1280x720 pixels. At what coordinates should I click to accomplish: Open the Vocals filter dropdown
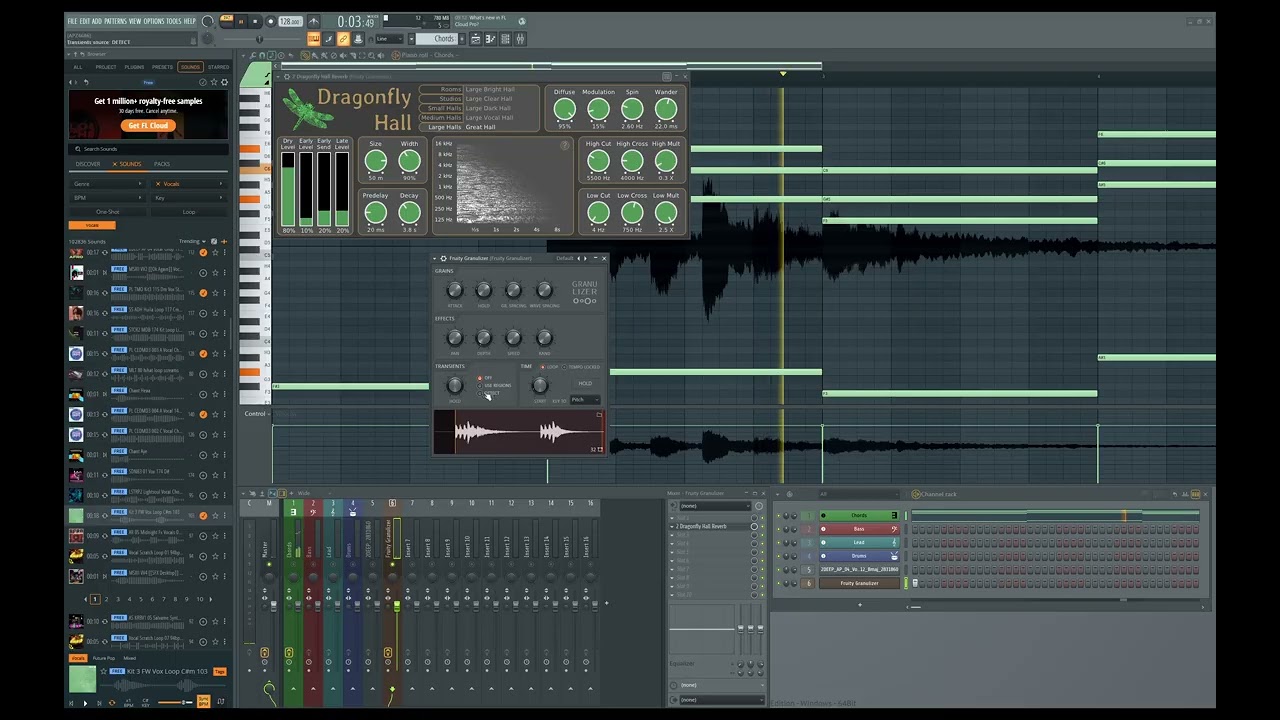[188, 184]
